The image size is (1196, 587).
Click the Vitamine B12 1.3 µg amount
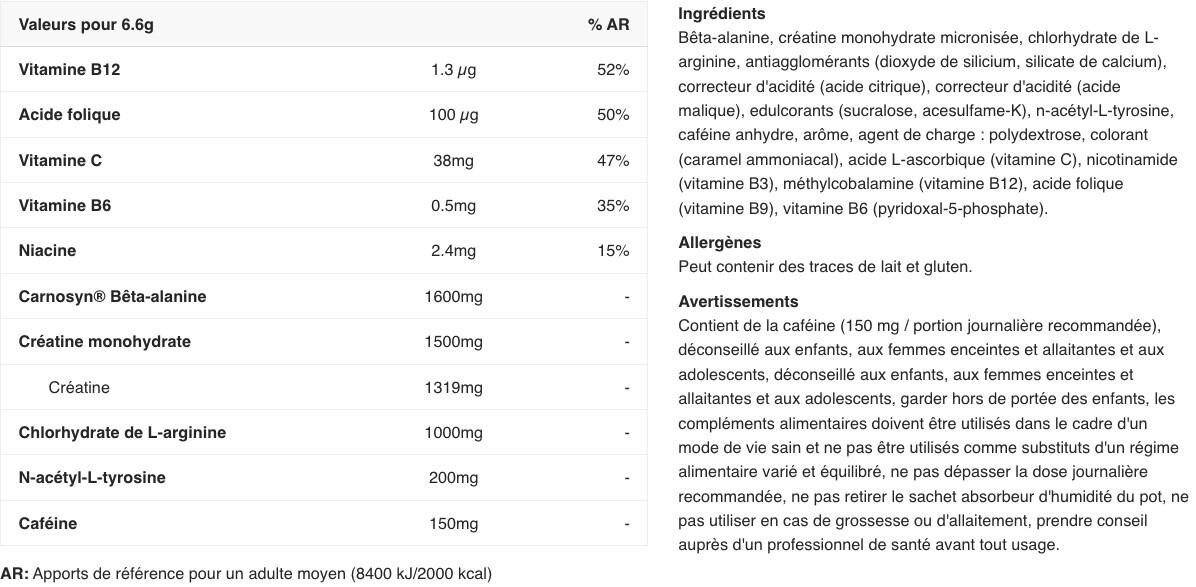click(x=453, y=70)
